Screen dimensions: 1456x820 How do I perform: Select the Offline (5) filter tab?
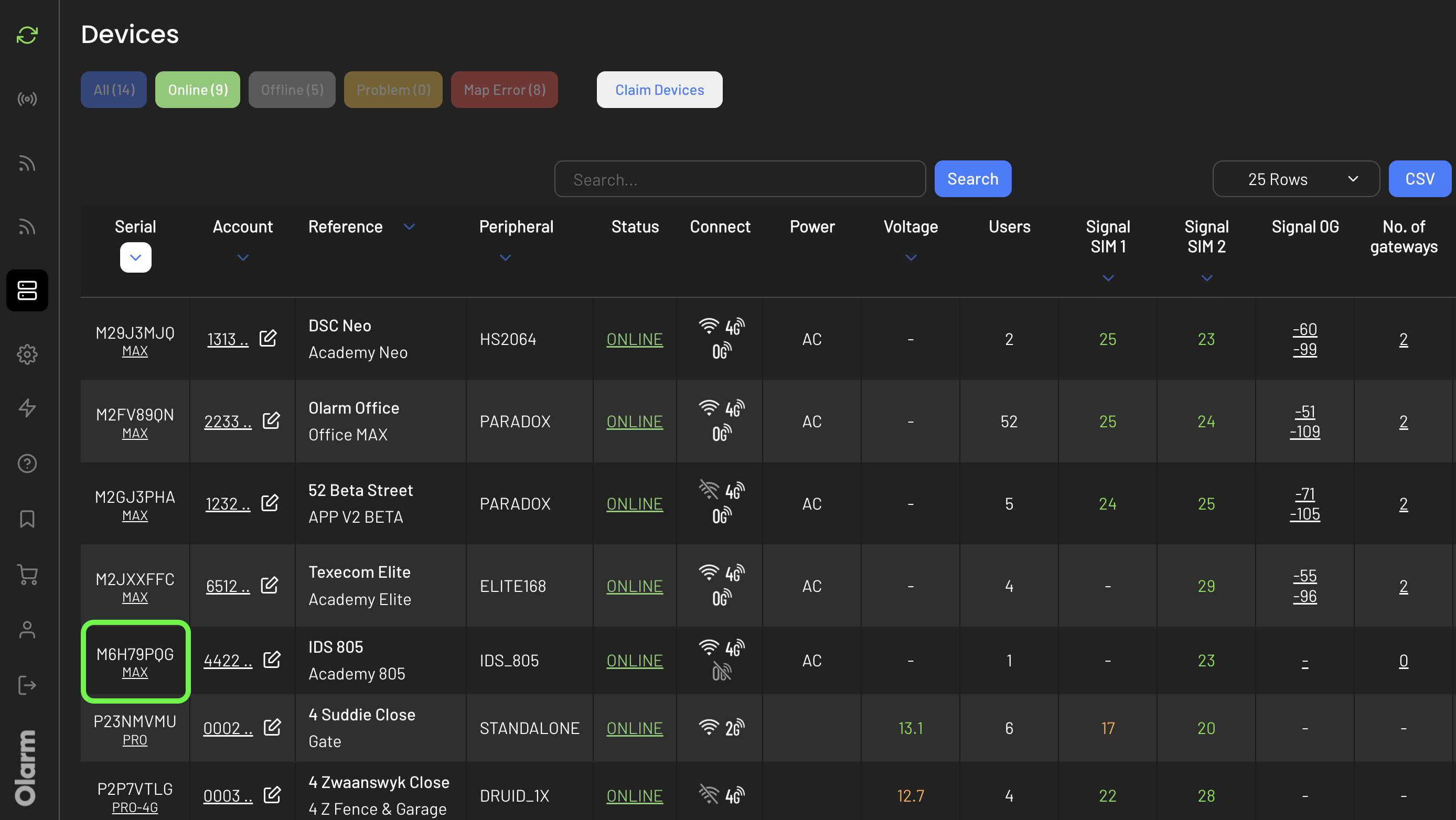[292, 89]
